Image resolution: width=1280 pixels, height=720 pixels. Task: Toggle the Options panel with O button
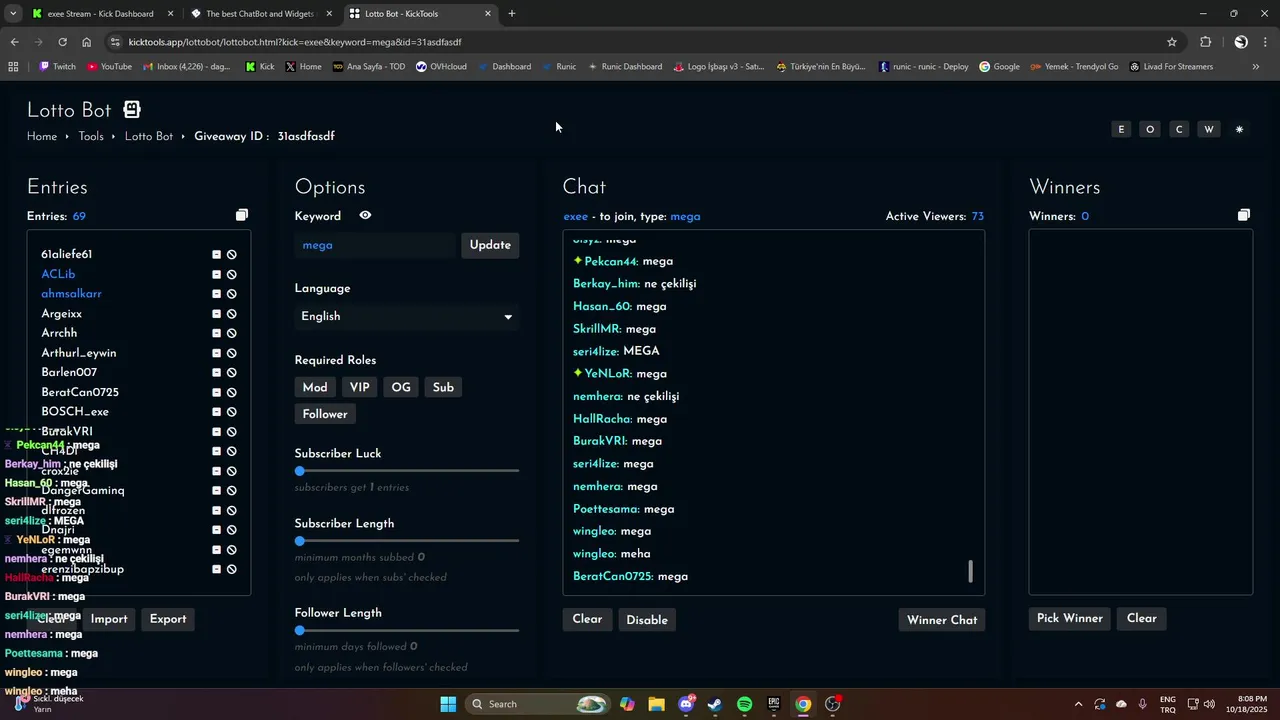point(1150,129)
